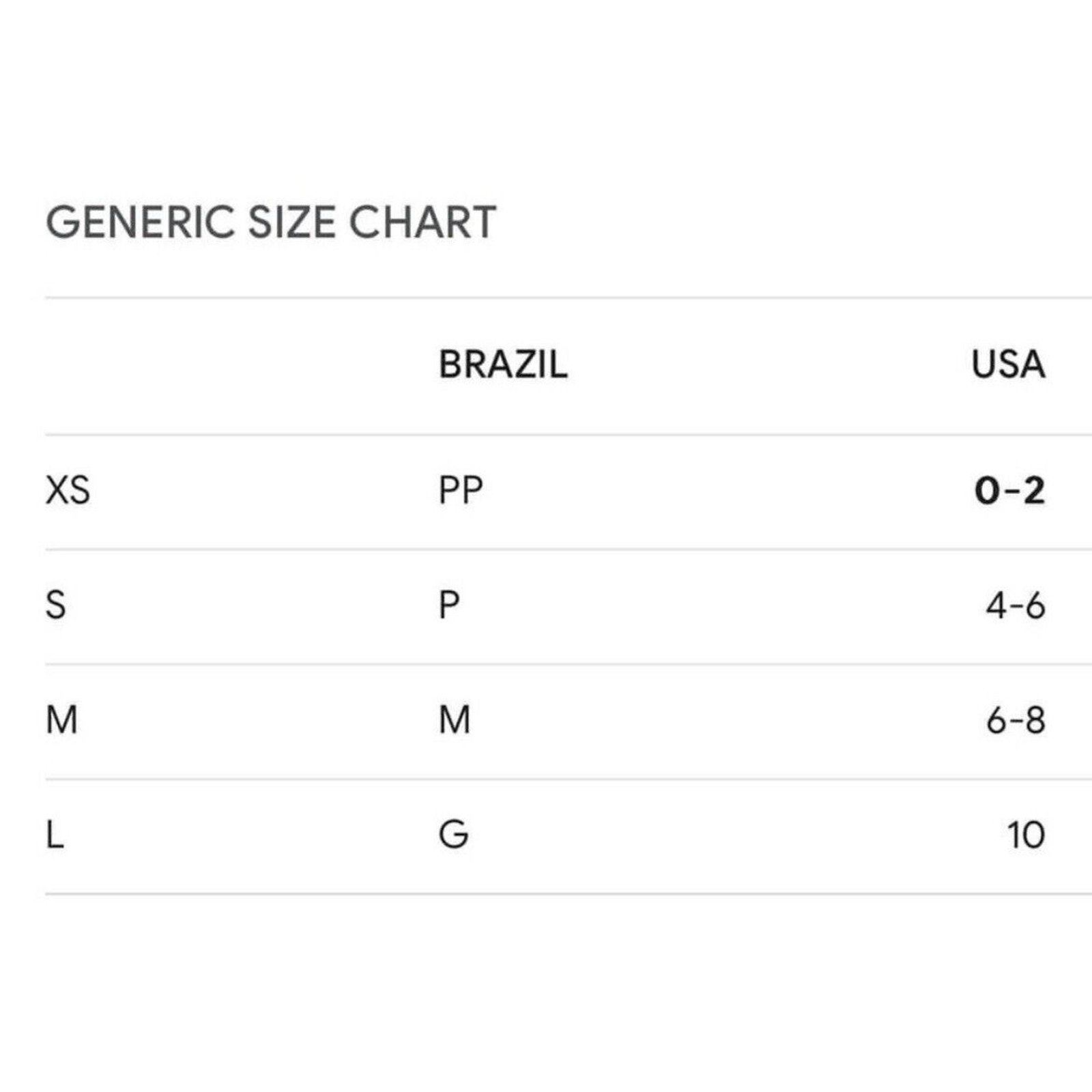Screen dimensions: 1092x1092
Task: Click the bold 0-2 USA size
Action: (1009, 490)
